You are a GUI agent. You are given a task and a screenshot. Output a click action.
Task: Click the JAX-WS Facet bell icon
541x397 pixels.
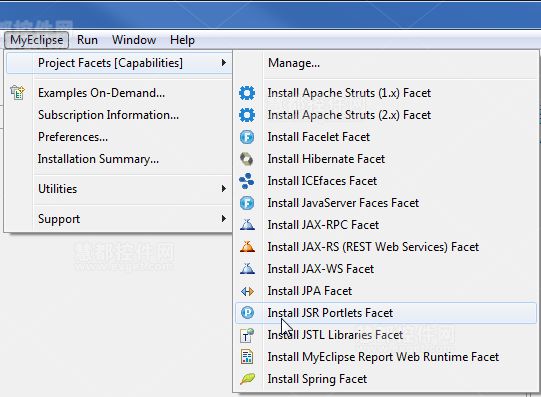pyautogui.click(x=247, y=269)
